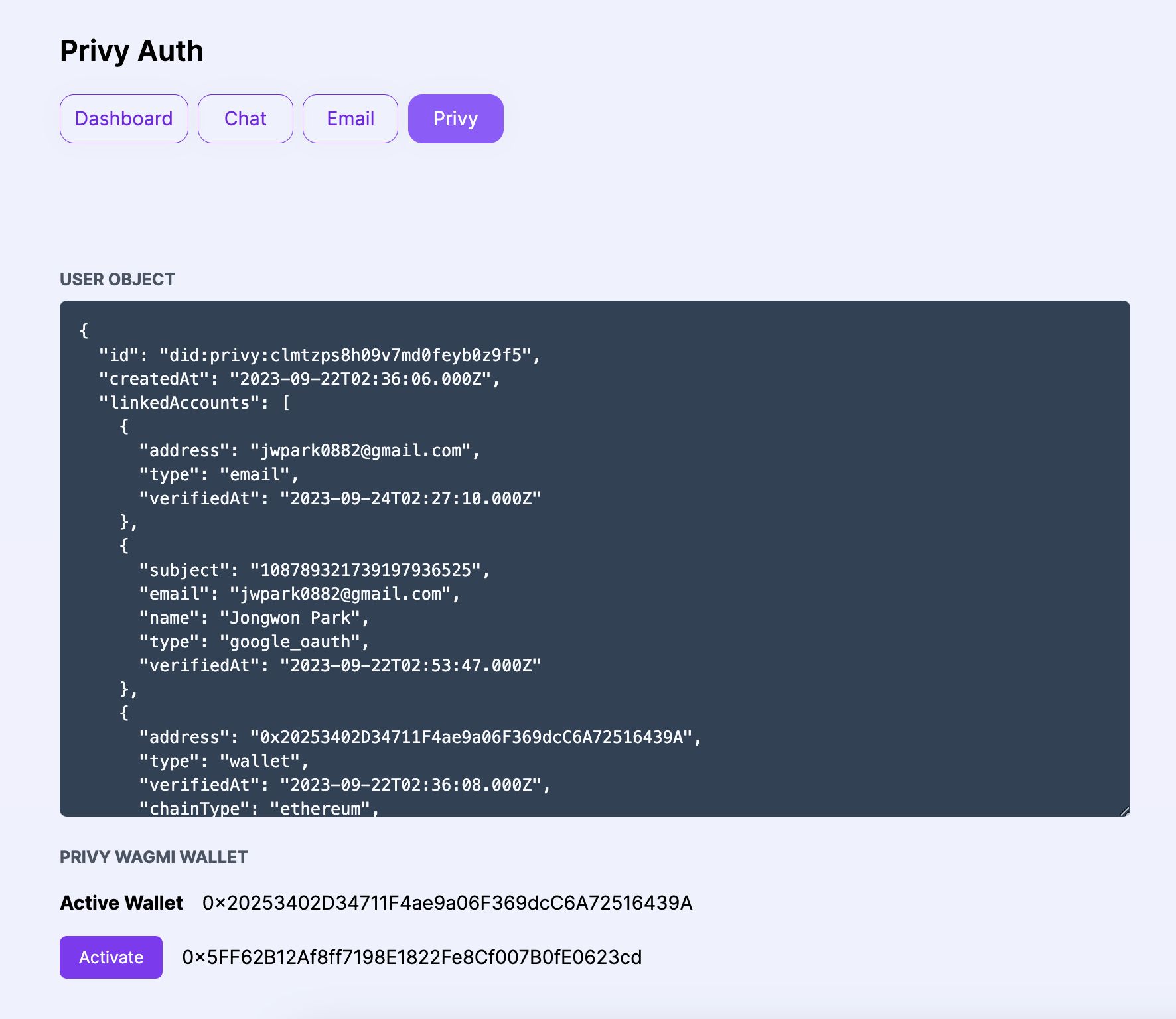Click the "type": "wallet" line
This screenshot has height=1019, width=1176.
tap(224, 761)
